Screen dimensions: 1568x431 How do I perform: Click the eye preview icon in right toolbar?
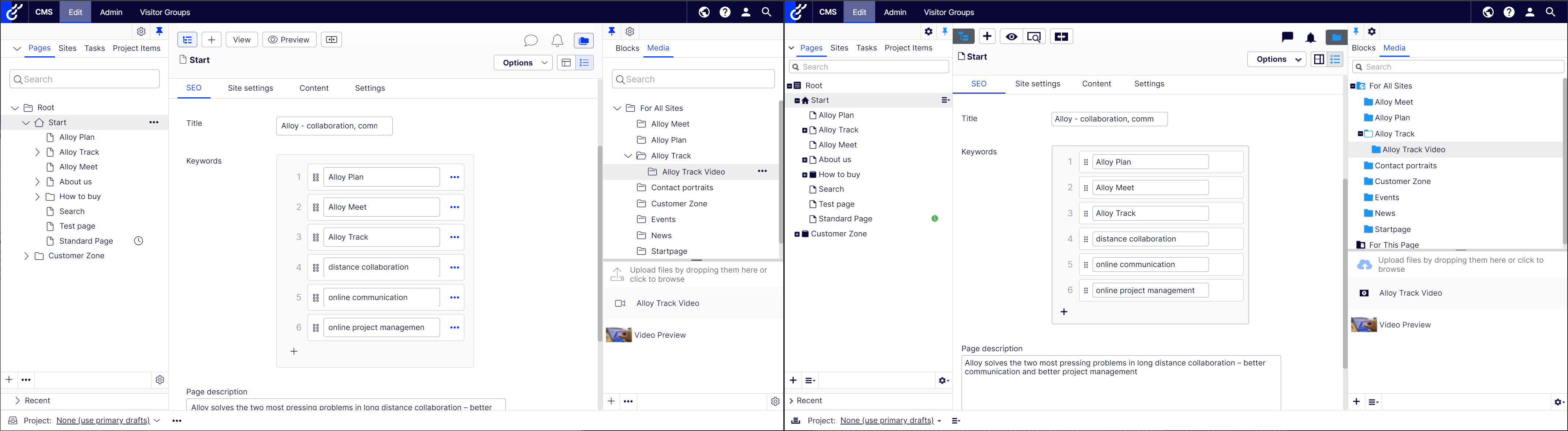pos(1011,36)
